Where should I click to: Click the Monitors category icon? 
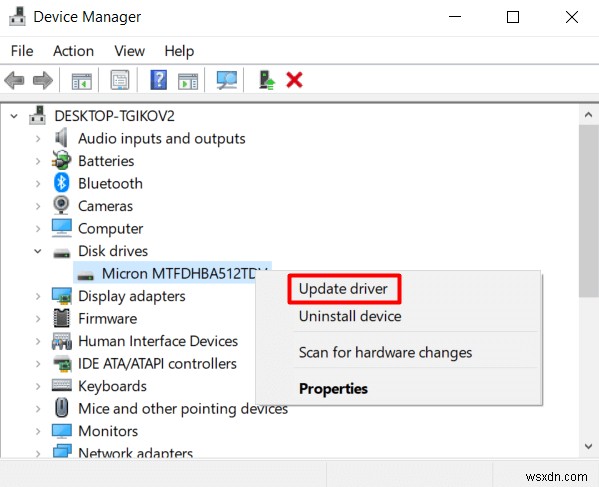pyautogui.click(x=62, y=431)
